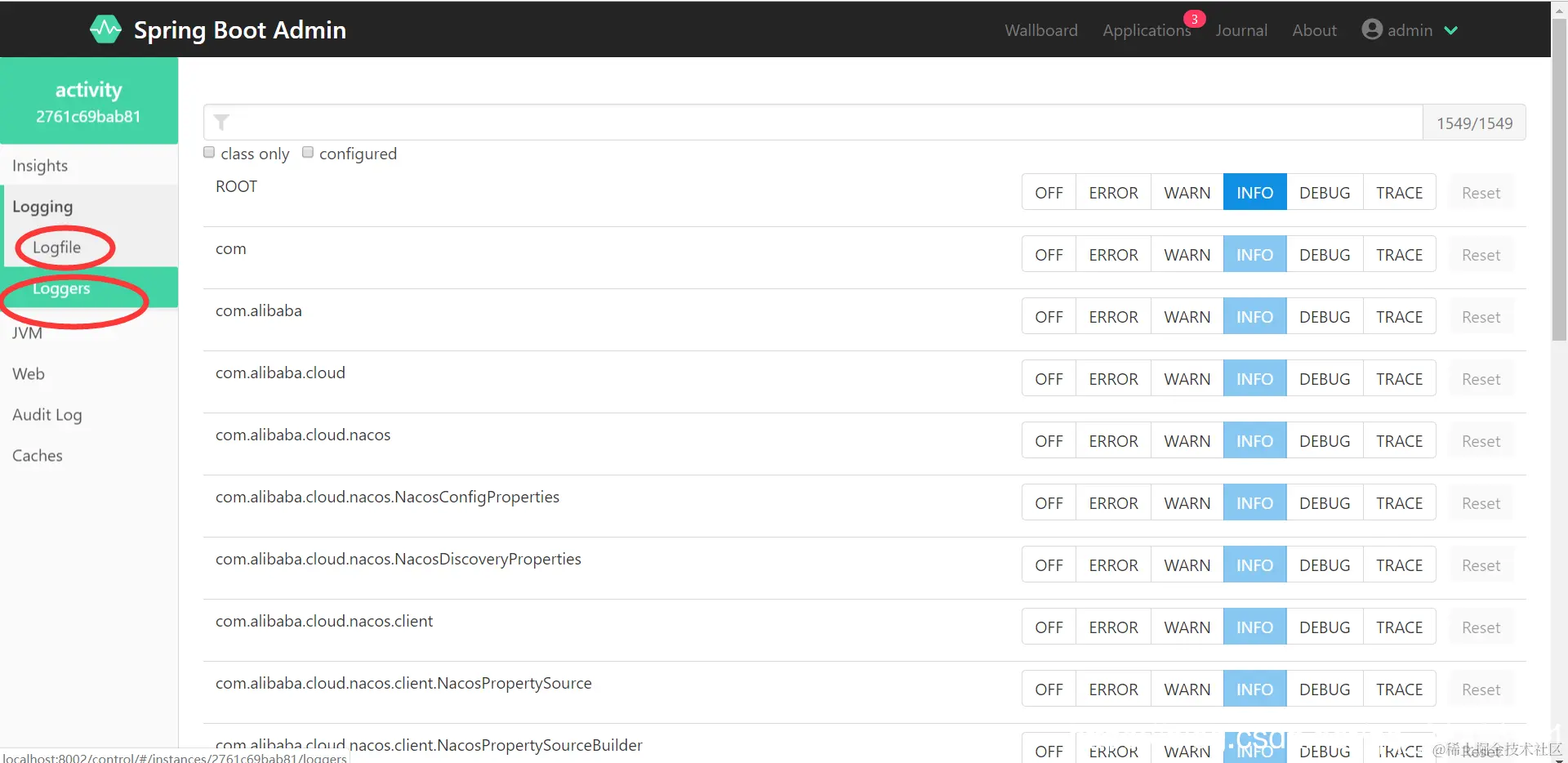
Task: Set com.alibaba.cloud.nacos logger to DEBUG
Action: (x=1325, y=440)
